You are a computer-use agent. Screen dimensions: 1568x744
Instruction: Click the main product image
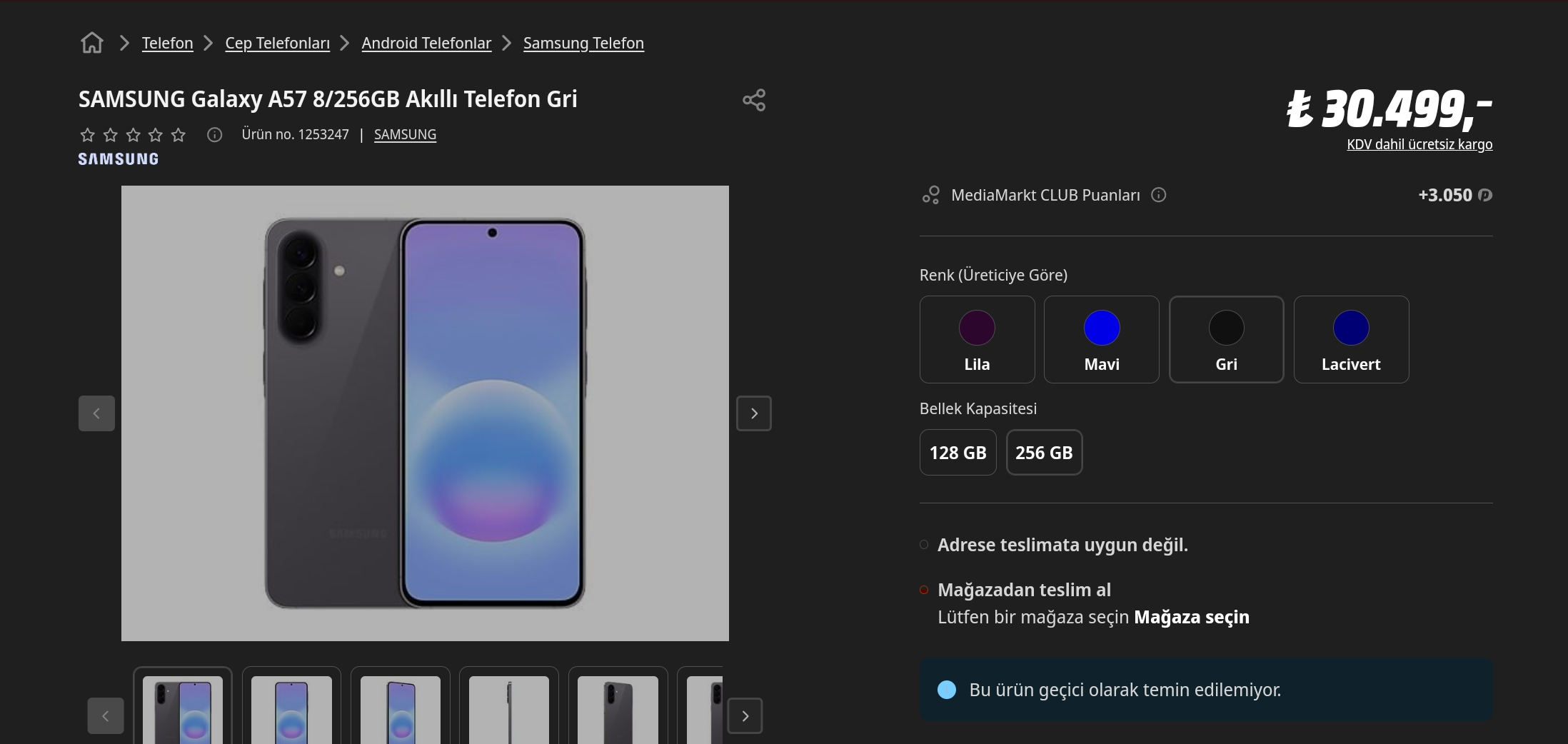[x=425, y=413]
